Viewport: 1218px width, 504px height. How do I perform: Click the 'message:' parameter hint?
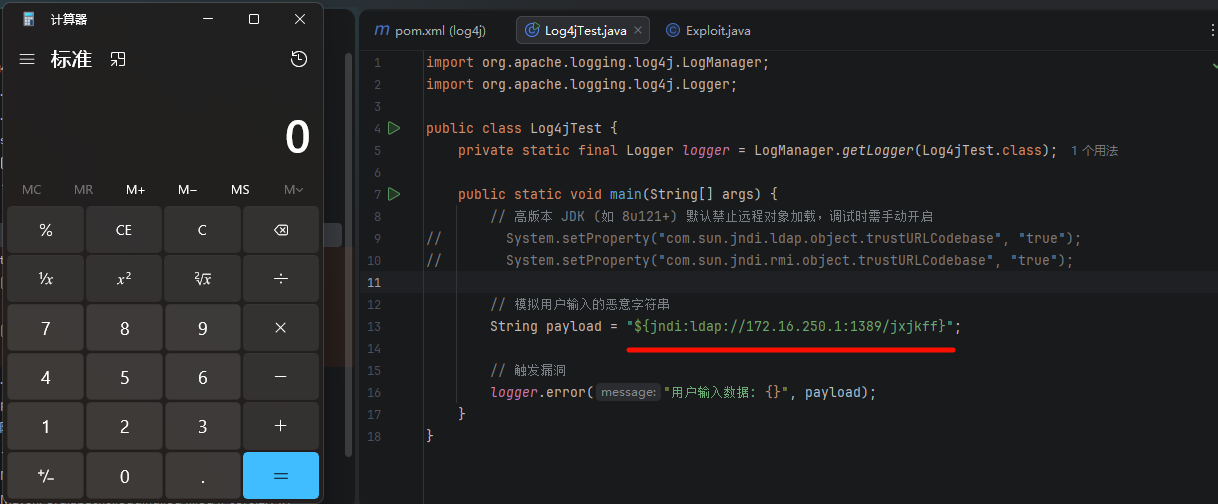629,393
